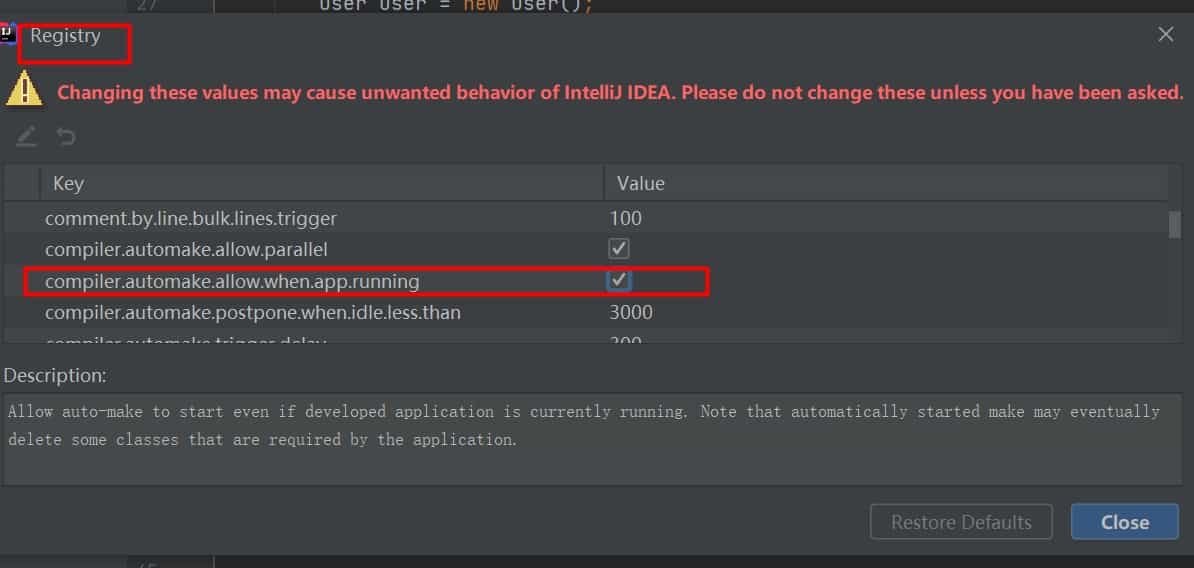Click the red warning message text
Screen dimensions: 1194x568
tap(621, 93)
